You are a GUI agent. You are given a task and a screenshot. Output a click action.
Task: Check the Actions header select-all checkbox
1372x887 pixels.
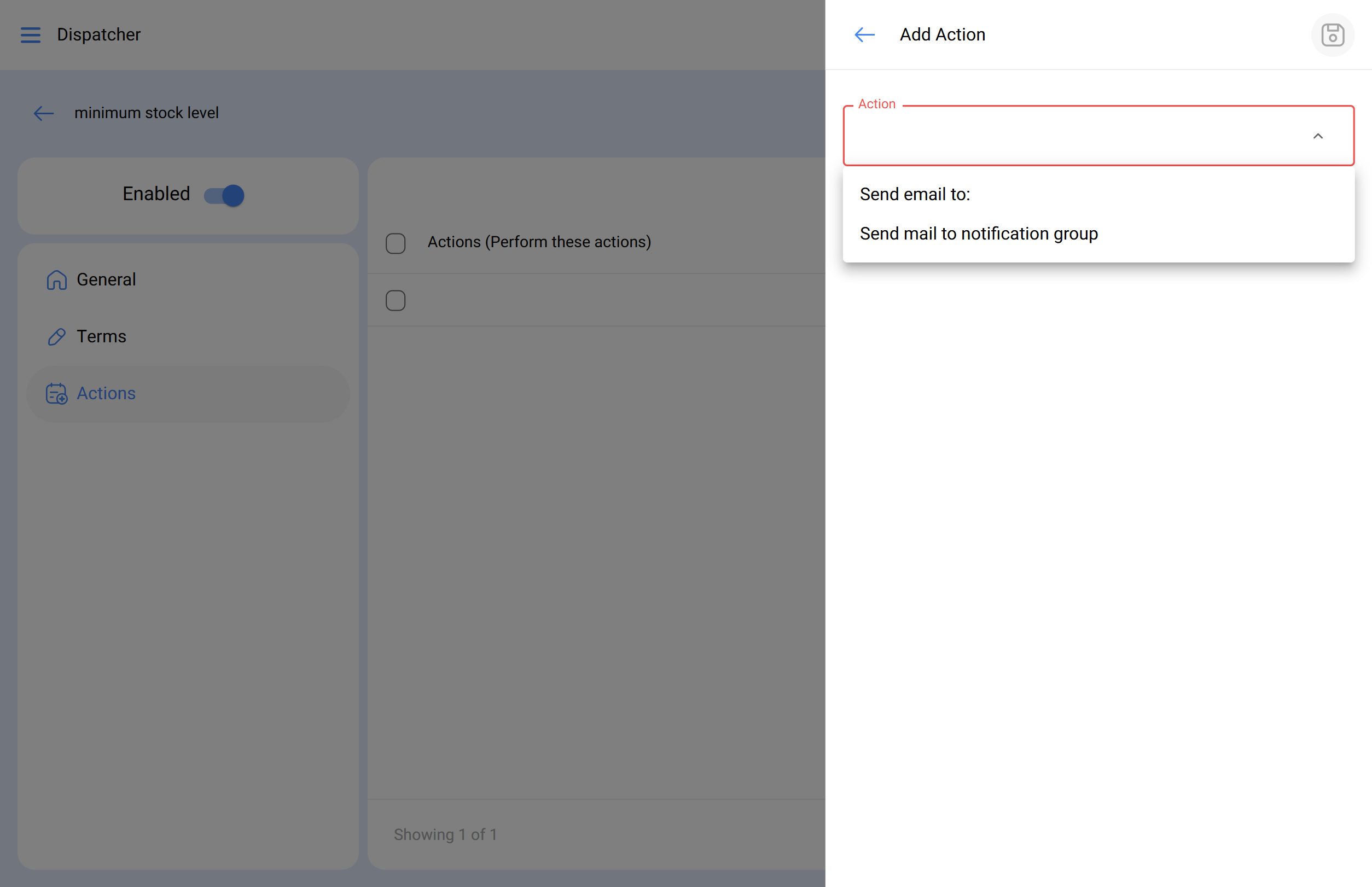[396, 243]
